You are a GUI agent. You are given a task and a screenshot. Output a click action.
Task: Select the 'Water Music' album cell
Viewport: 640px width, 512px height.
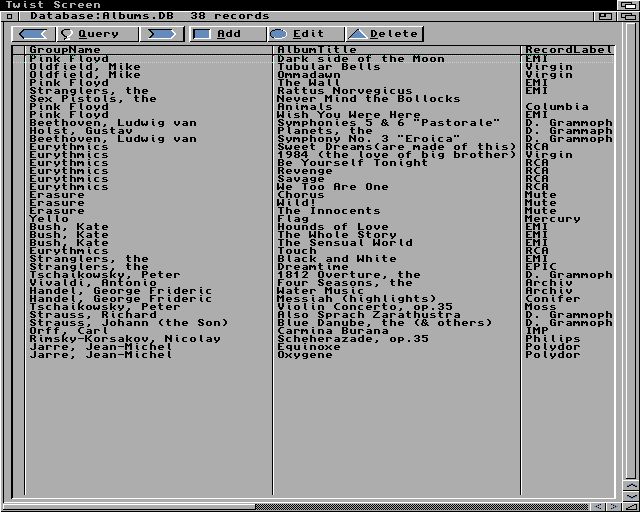point(320,291)
